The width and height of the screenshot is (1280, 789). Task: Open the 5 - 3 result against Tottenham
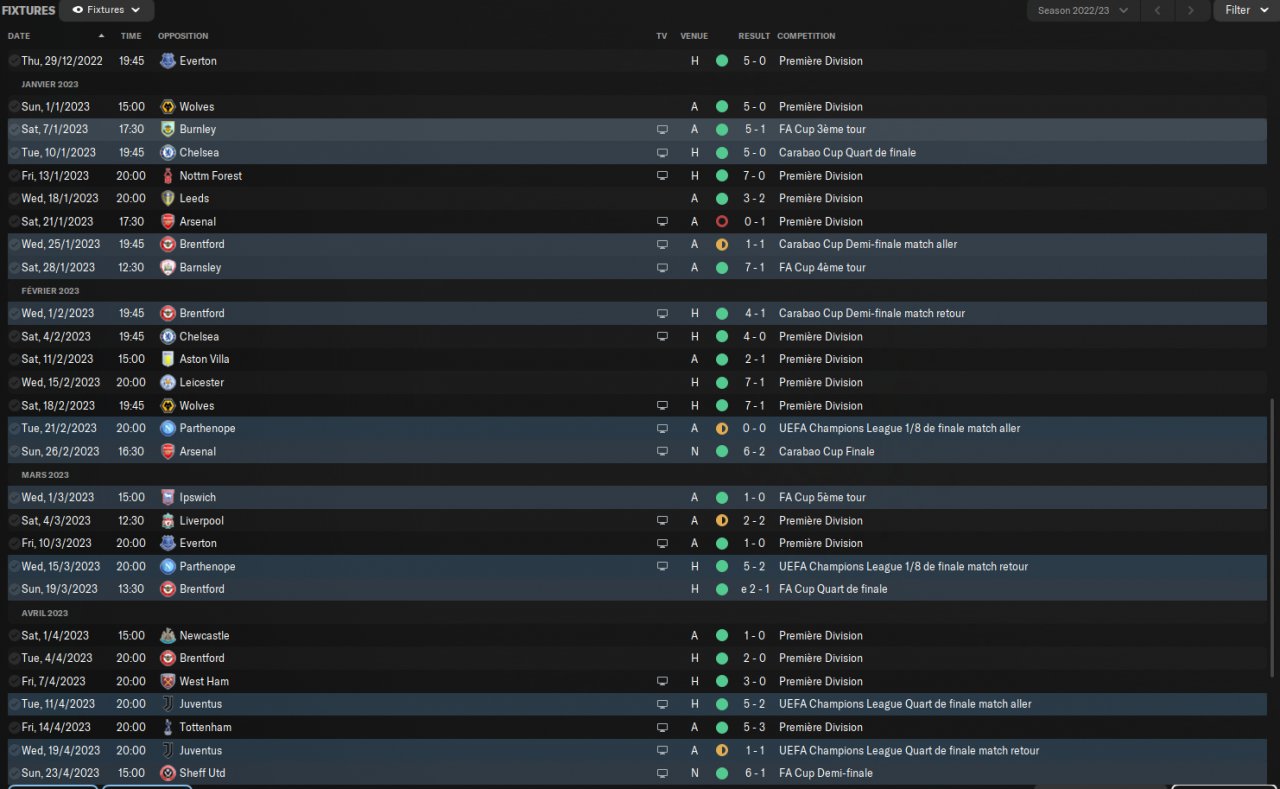pos(755,727)
